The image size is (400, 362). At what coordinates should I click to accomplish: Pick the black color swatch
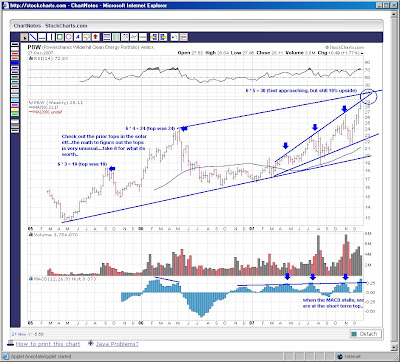15,44
